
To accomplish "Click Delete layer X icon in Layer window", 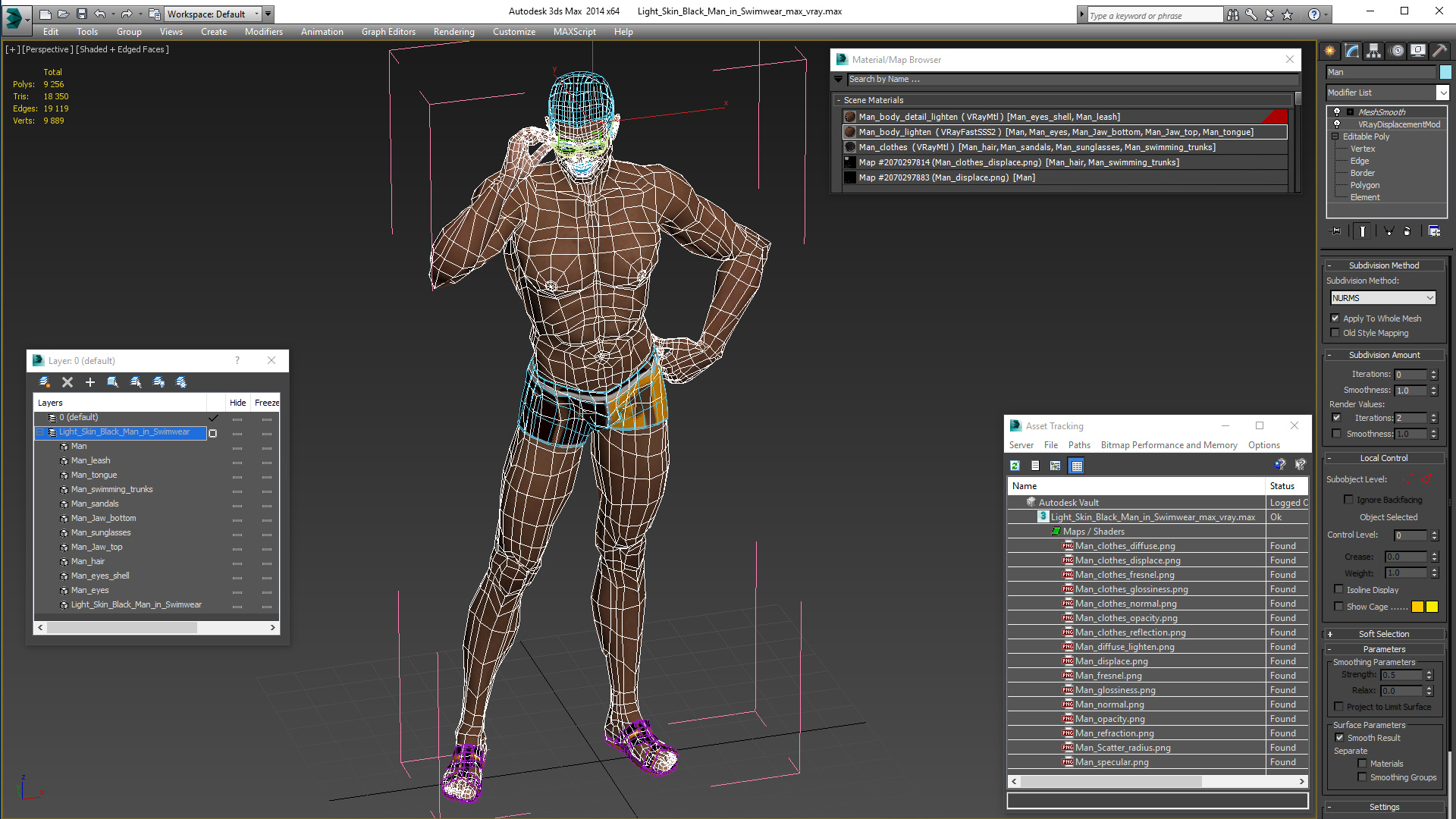I will click(67, 382).
